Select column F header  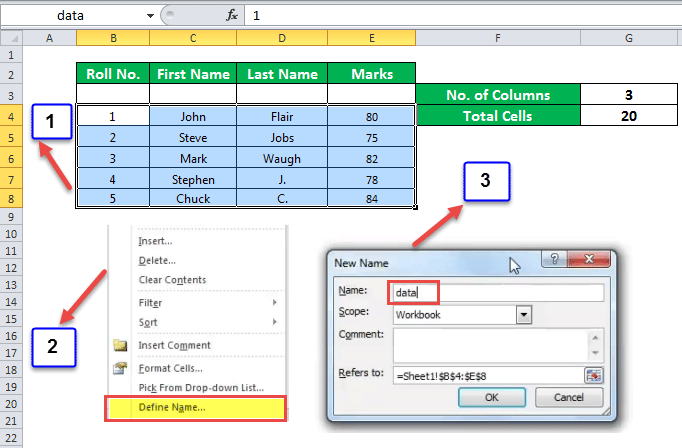(x=498, y=38)
